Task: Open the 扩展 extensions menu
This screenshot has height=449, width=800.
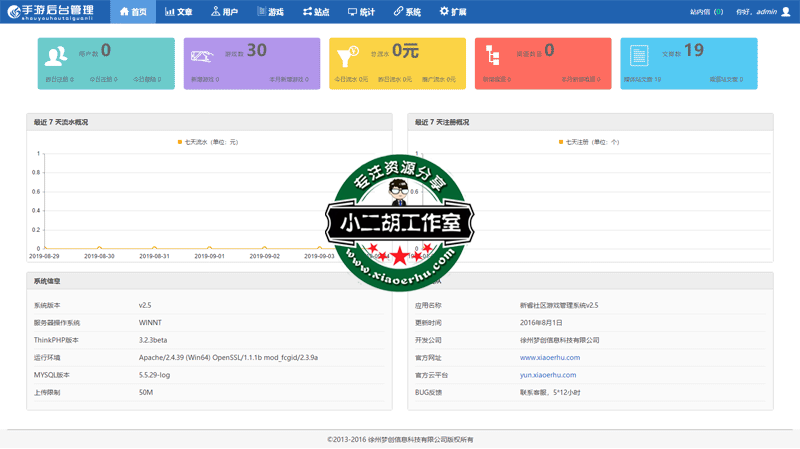Action: tap(453, 12)
